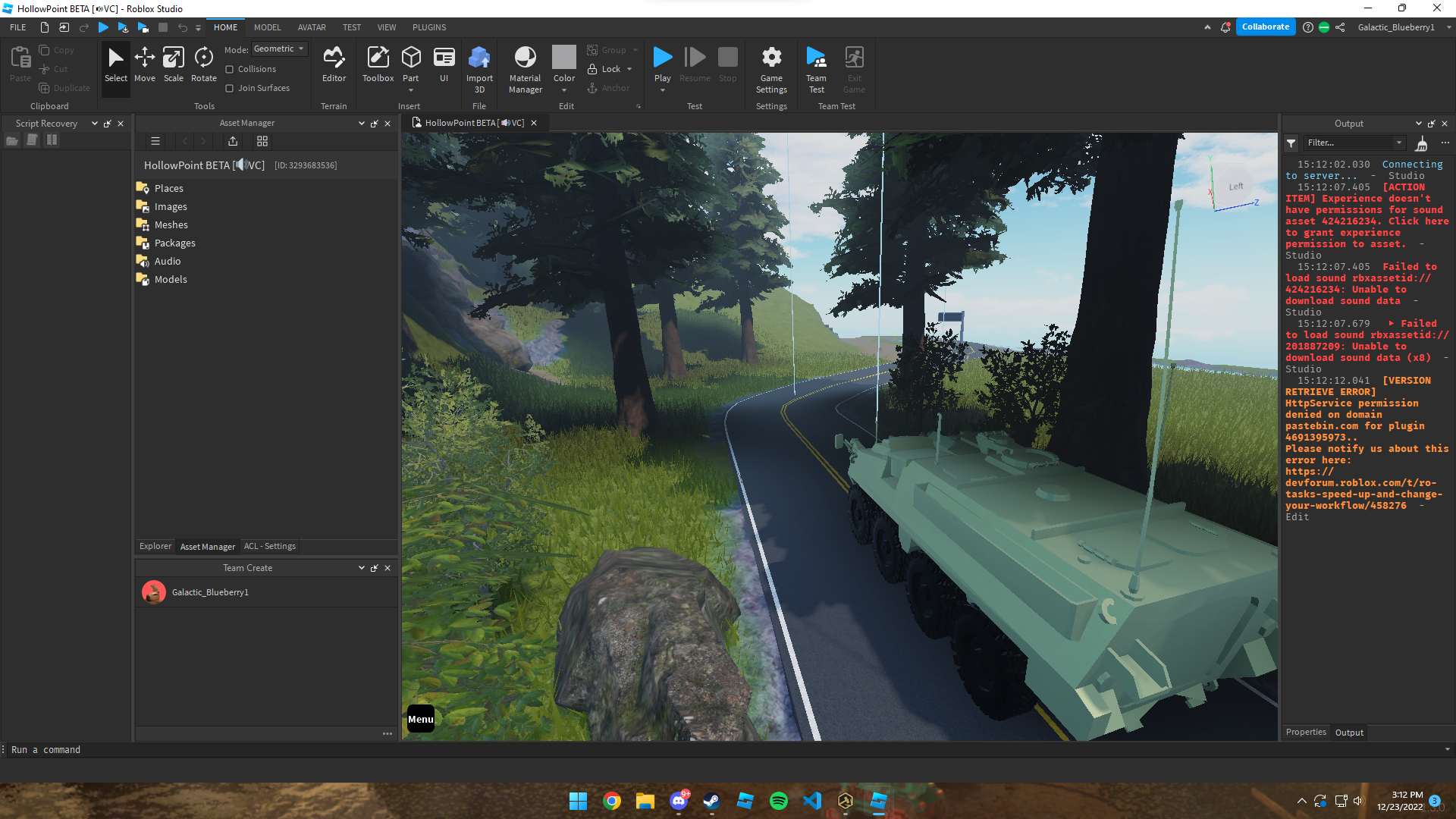Image resolution: width=1456 pixels, height=819 pixels.
Task: Switch Asset Manager to grid view
Action: pos(262,141)
